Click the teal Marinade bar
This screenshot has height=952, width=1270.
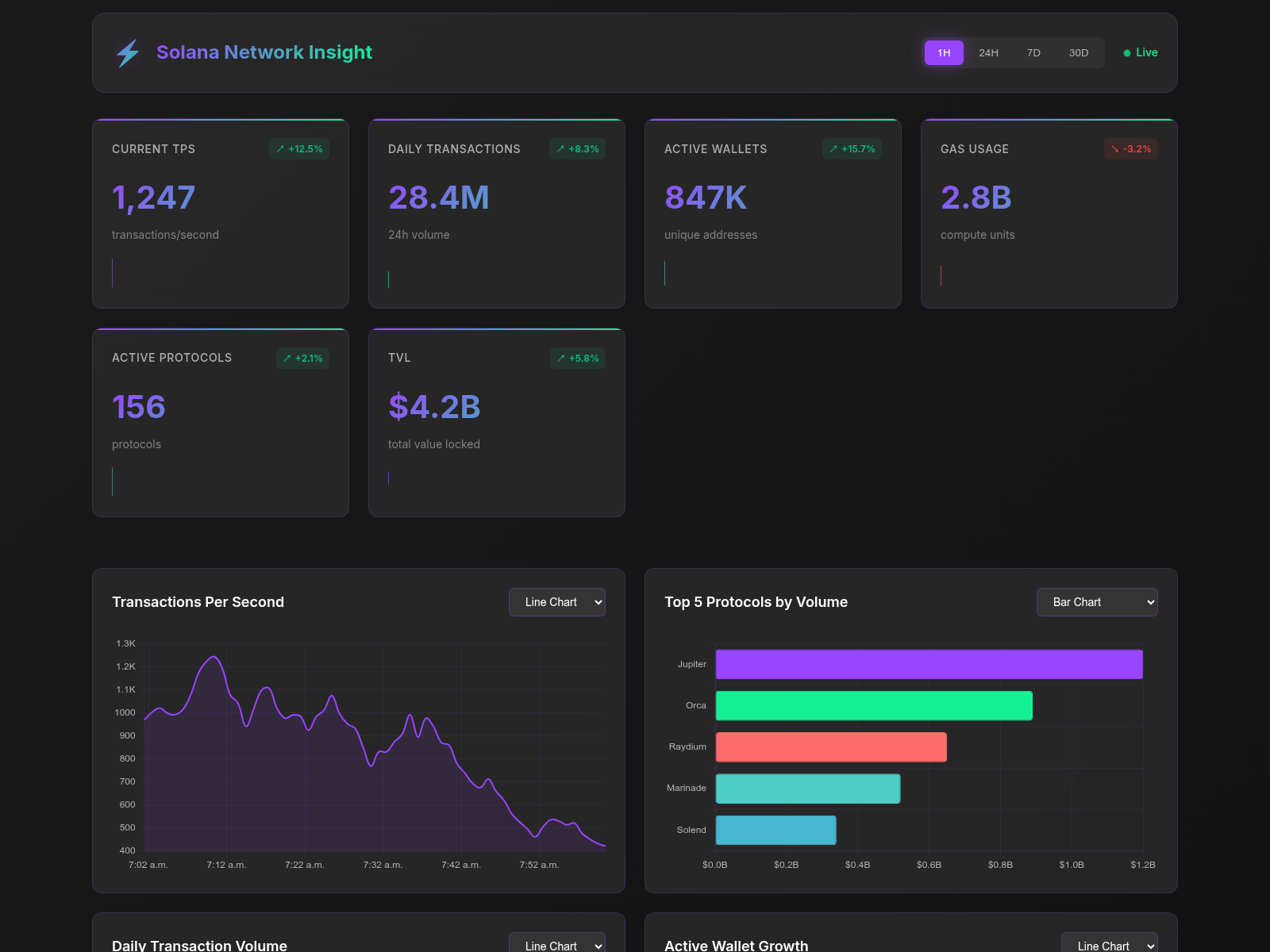coord(808,789)
